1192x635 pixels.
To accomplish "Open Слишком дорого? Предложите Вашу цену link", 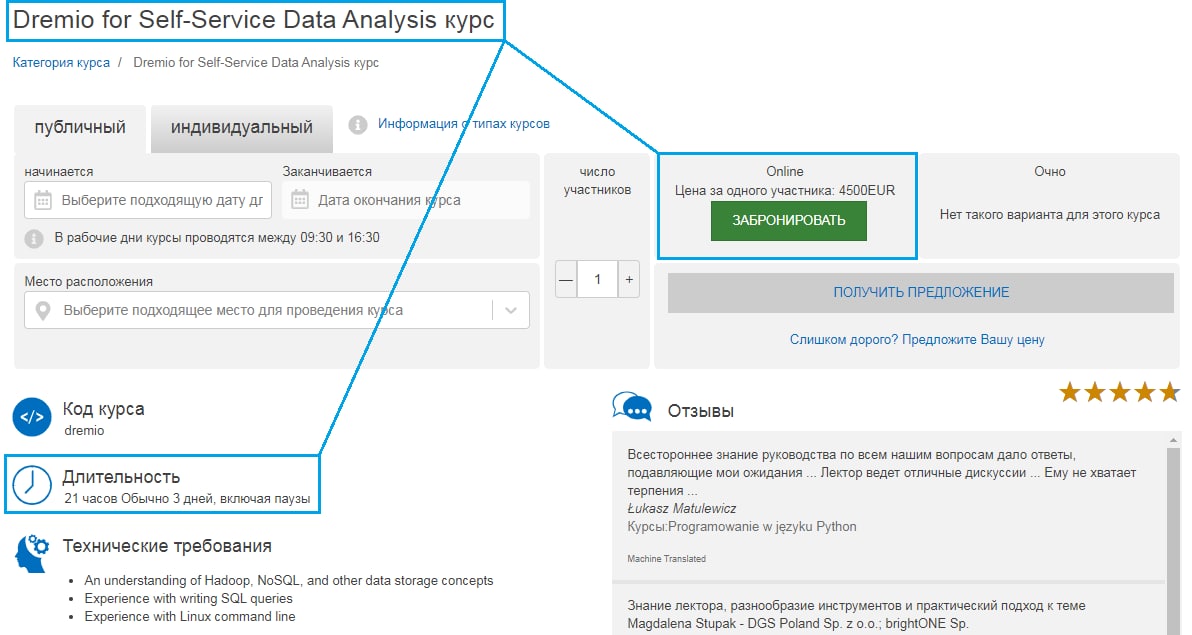I will (x=917, y=340).
